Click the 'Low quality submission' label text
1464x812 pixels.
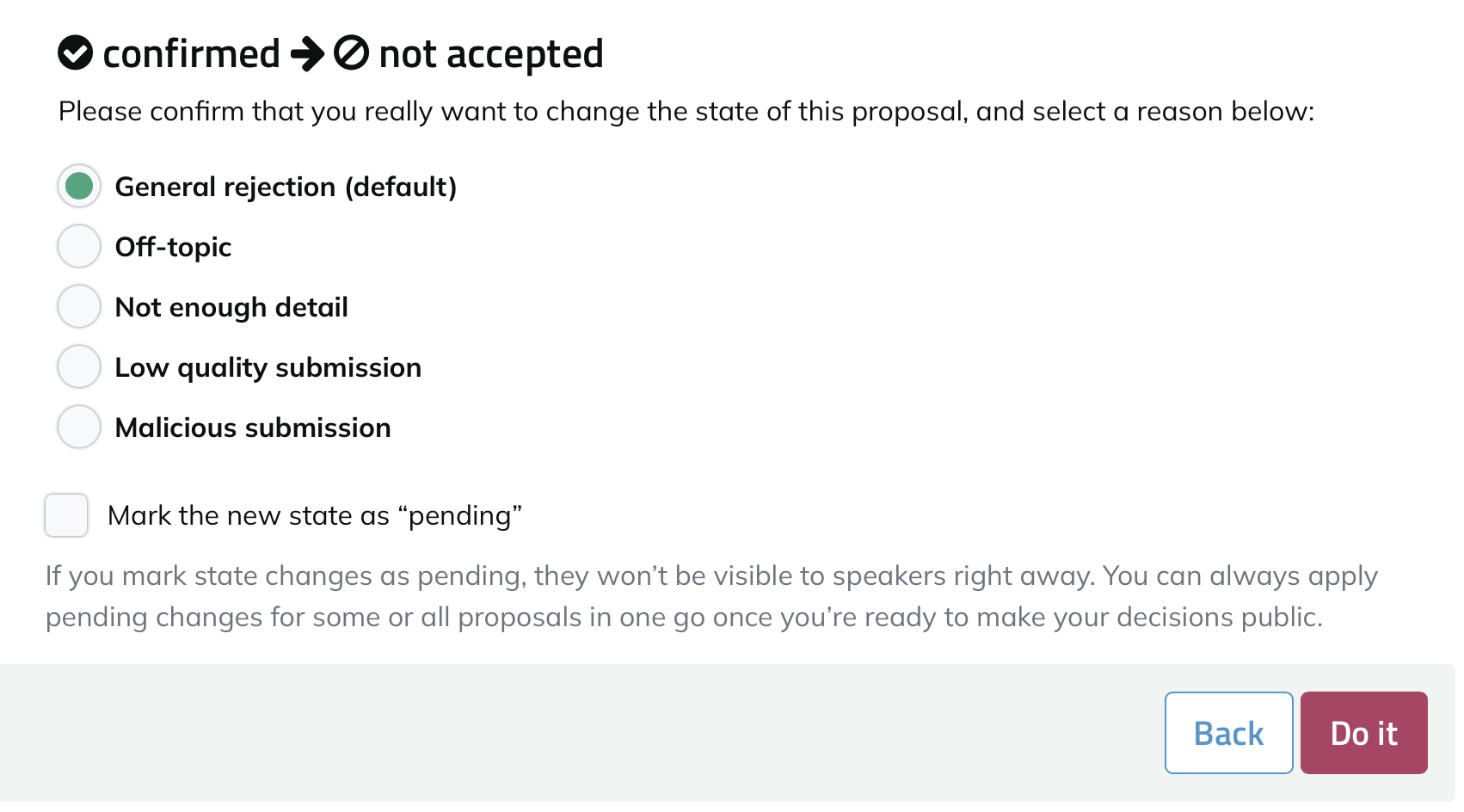point(268,367)
